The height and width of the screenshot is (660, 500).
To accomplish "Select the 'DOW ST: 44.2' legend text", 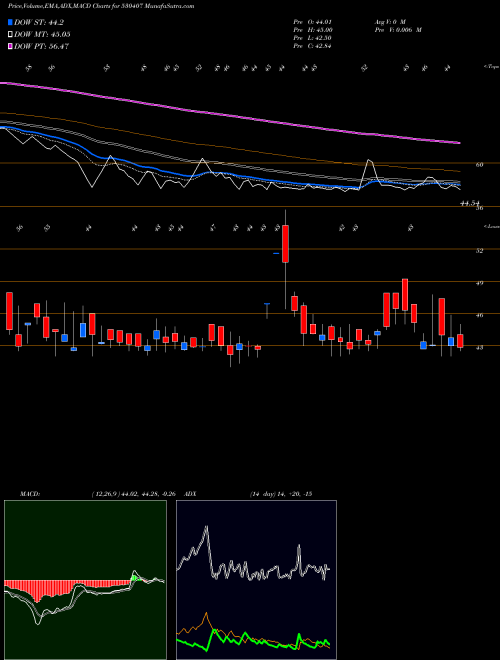I will coord(39,23).
